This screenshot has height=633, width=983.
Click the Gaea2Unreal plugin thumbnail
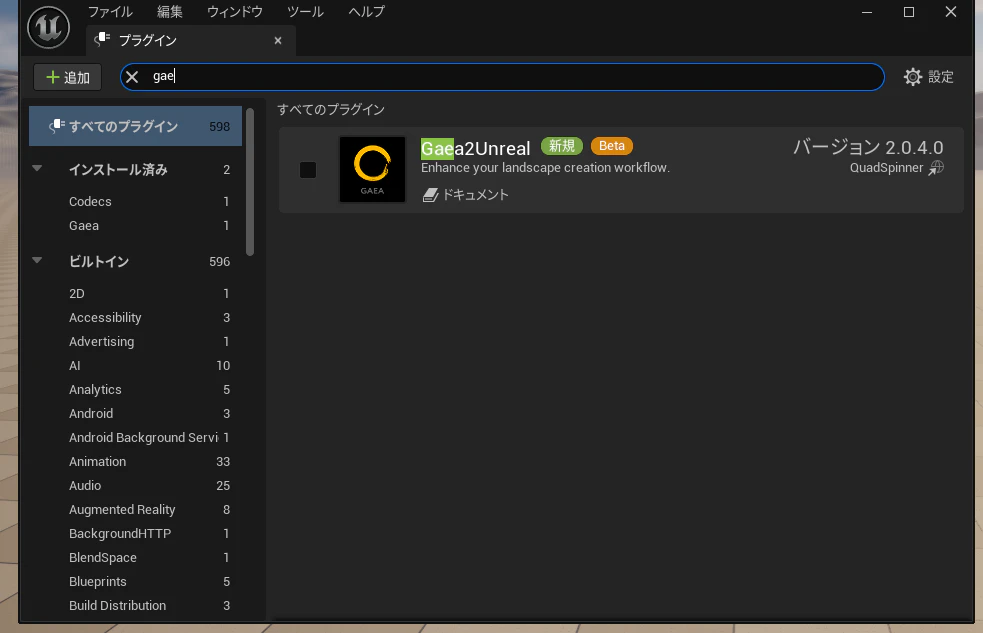point(372,169)
